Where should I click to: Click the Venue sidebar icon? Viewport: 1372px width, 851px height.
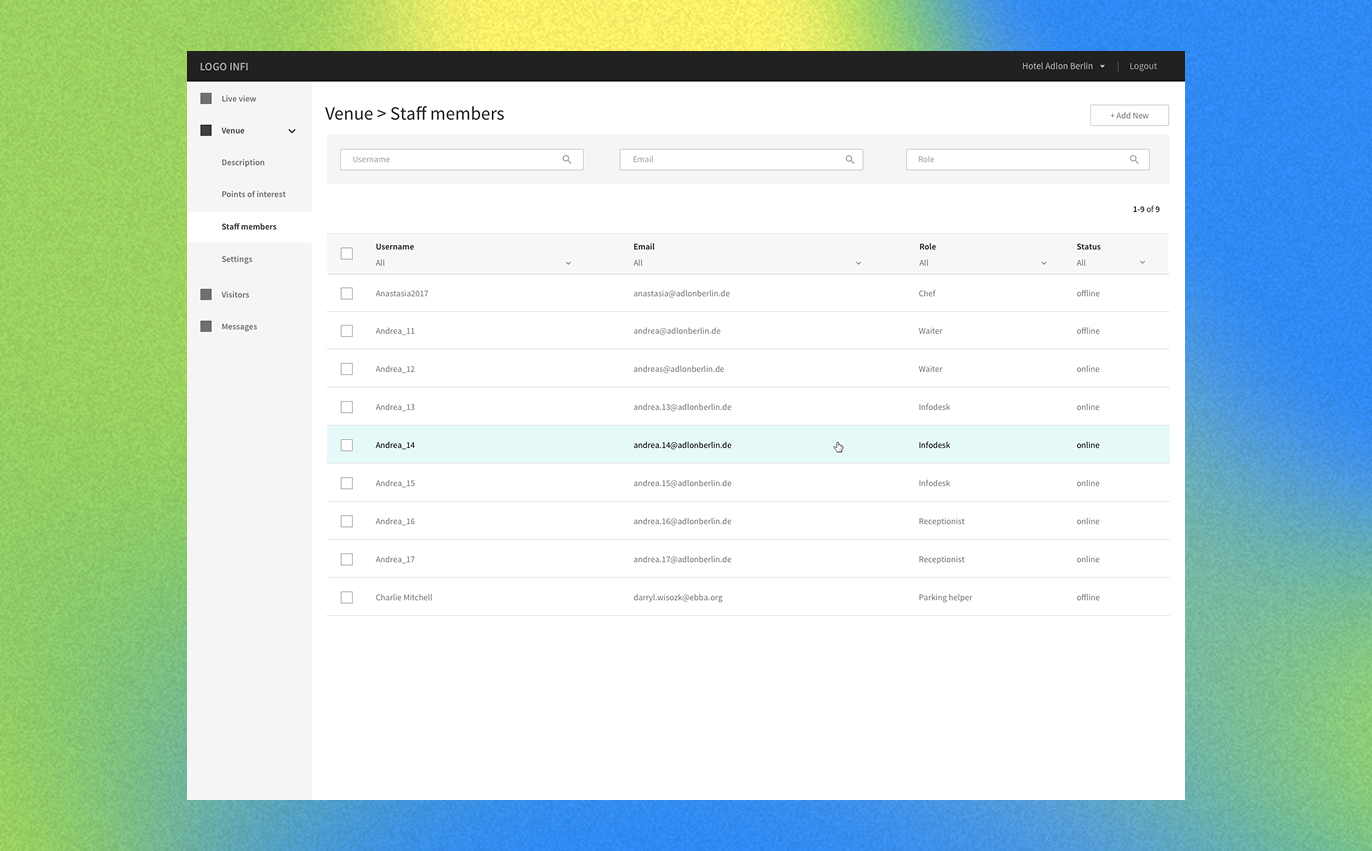[x=206, y=131]
